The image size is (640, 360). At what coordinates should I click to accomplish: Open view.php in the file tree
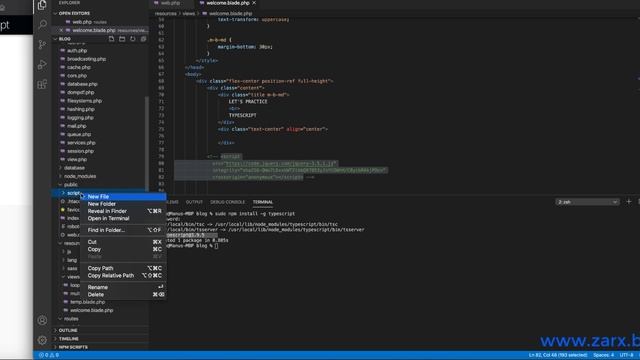pyautogui.click(x=76, y=160)
